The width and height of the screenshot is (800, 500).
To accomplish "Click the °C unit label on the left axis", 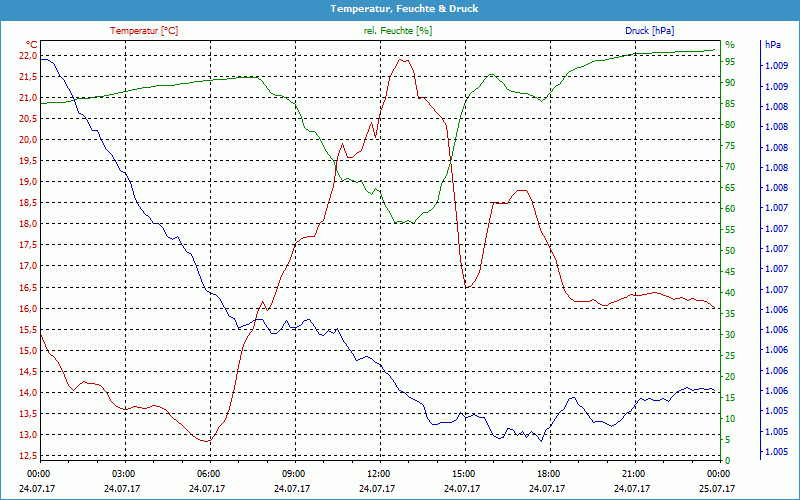I will 31,44.
